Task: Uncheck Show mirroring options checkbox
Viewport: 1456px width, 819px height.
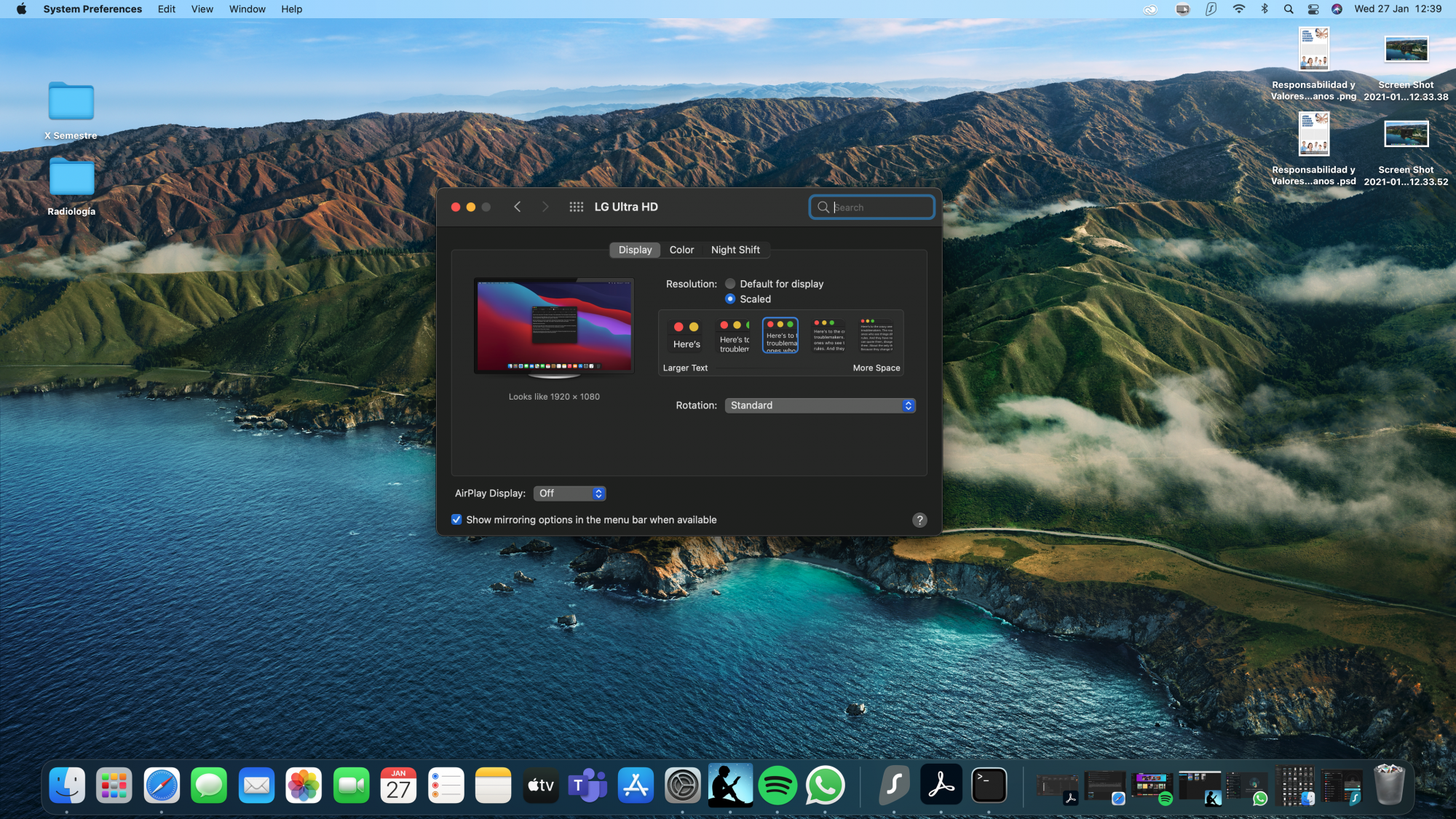Action: pos(456,520)
